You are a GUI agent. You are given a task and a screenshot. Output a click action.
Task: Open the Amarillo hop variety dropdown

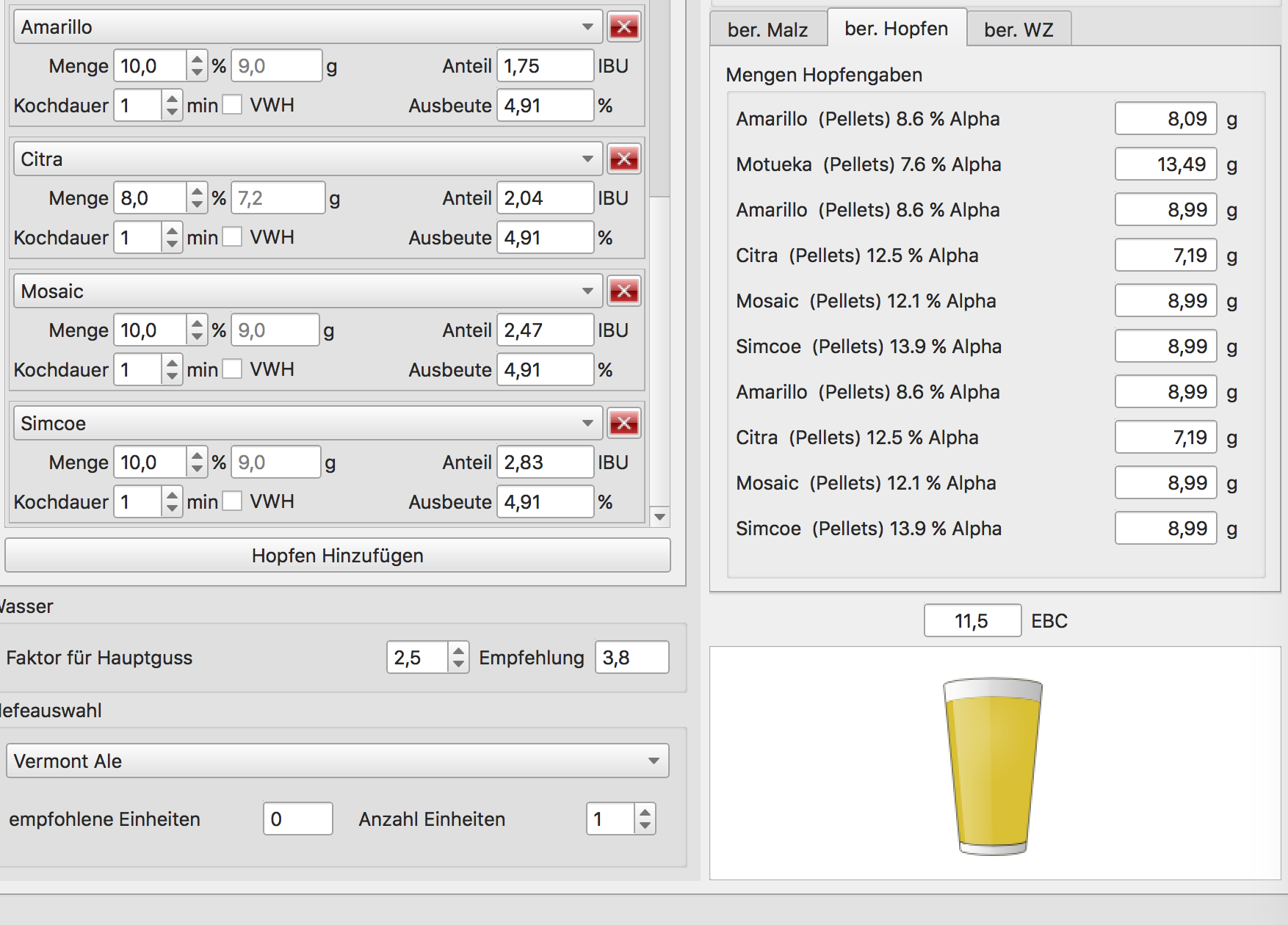(x=307, y=27)
